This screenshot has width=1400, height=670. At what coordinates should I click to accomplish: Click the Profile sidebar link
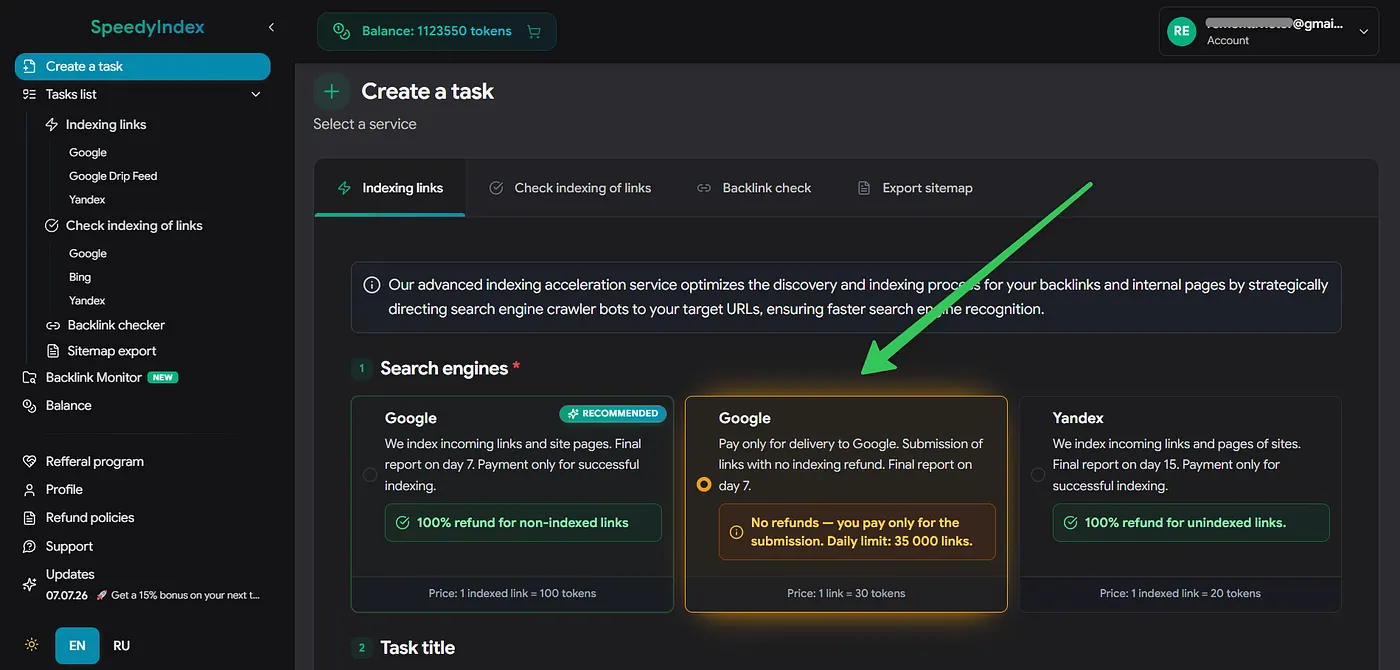(64, 489)
